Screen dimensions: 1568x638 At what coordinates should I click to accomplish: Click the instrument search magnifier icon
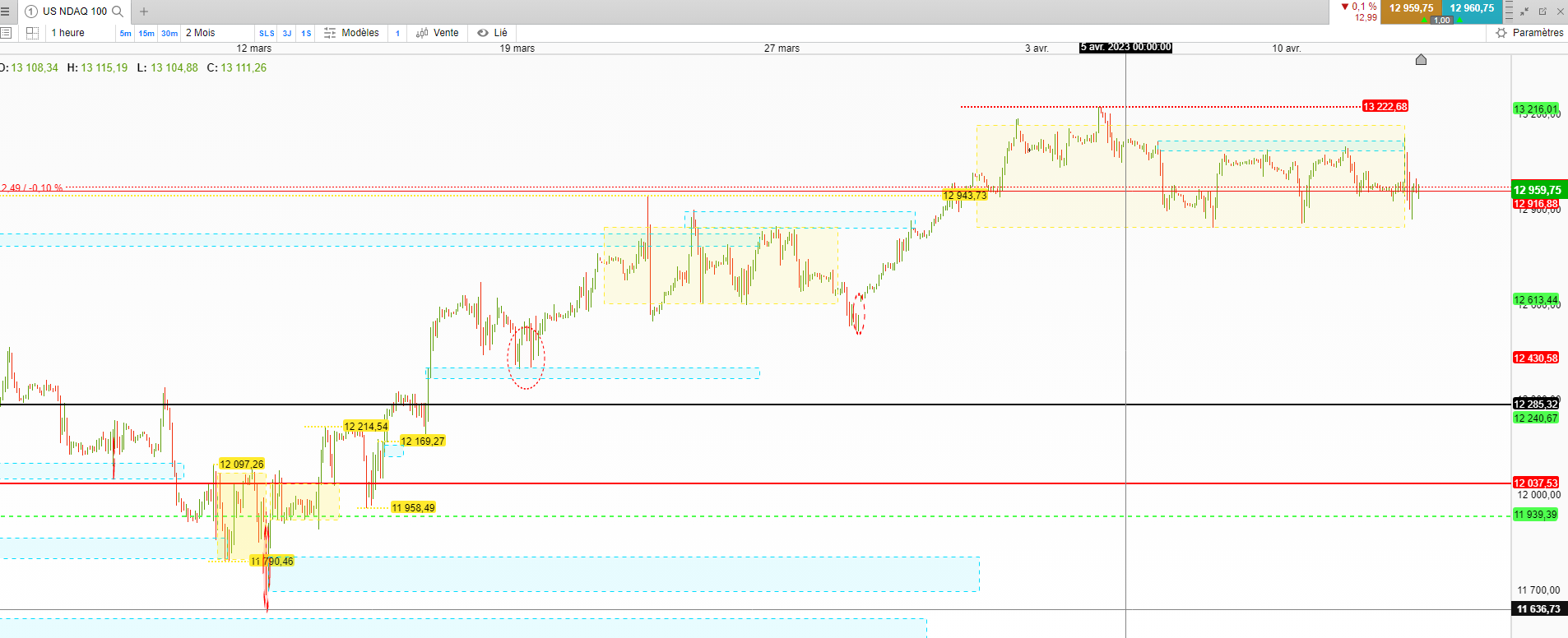[x=118, y=12]
